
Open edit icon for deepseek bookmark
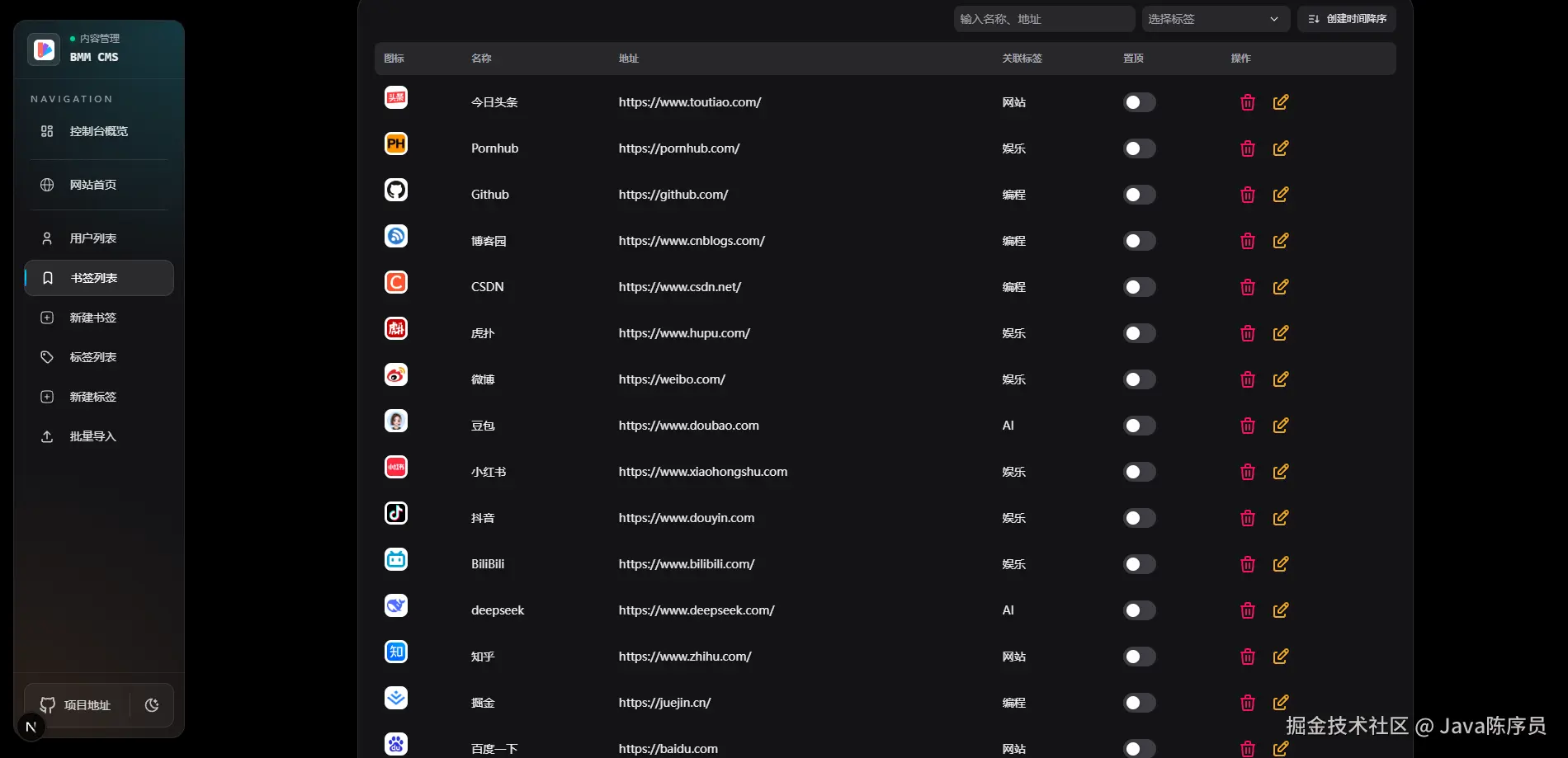pyautogui.click(x=1281, y=610)
